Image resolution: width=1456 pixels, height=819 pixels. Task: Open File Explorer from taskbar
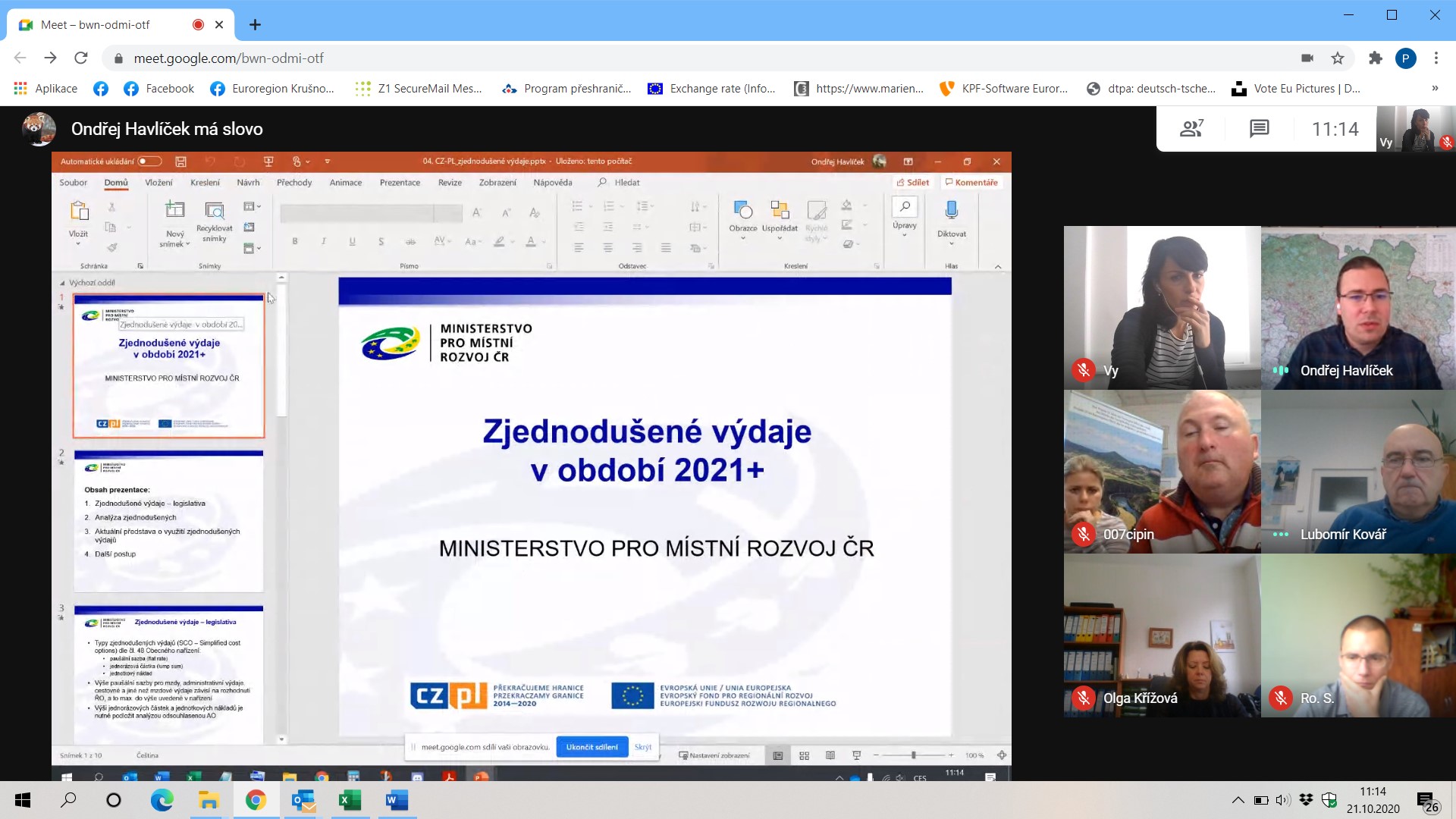(x=209, y=800)
